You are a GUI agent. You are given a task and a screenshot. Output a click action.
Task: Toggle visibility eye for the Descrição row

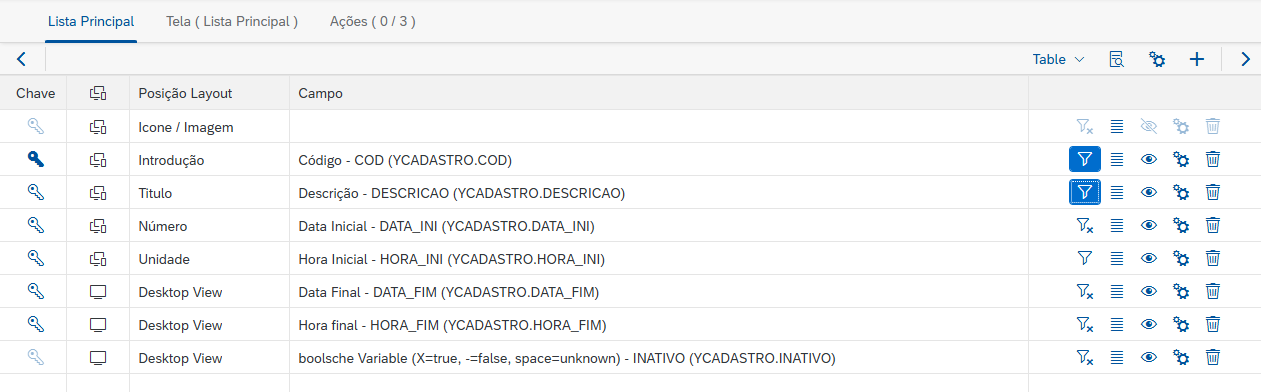[x=1149, y=192]
